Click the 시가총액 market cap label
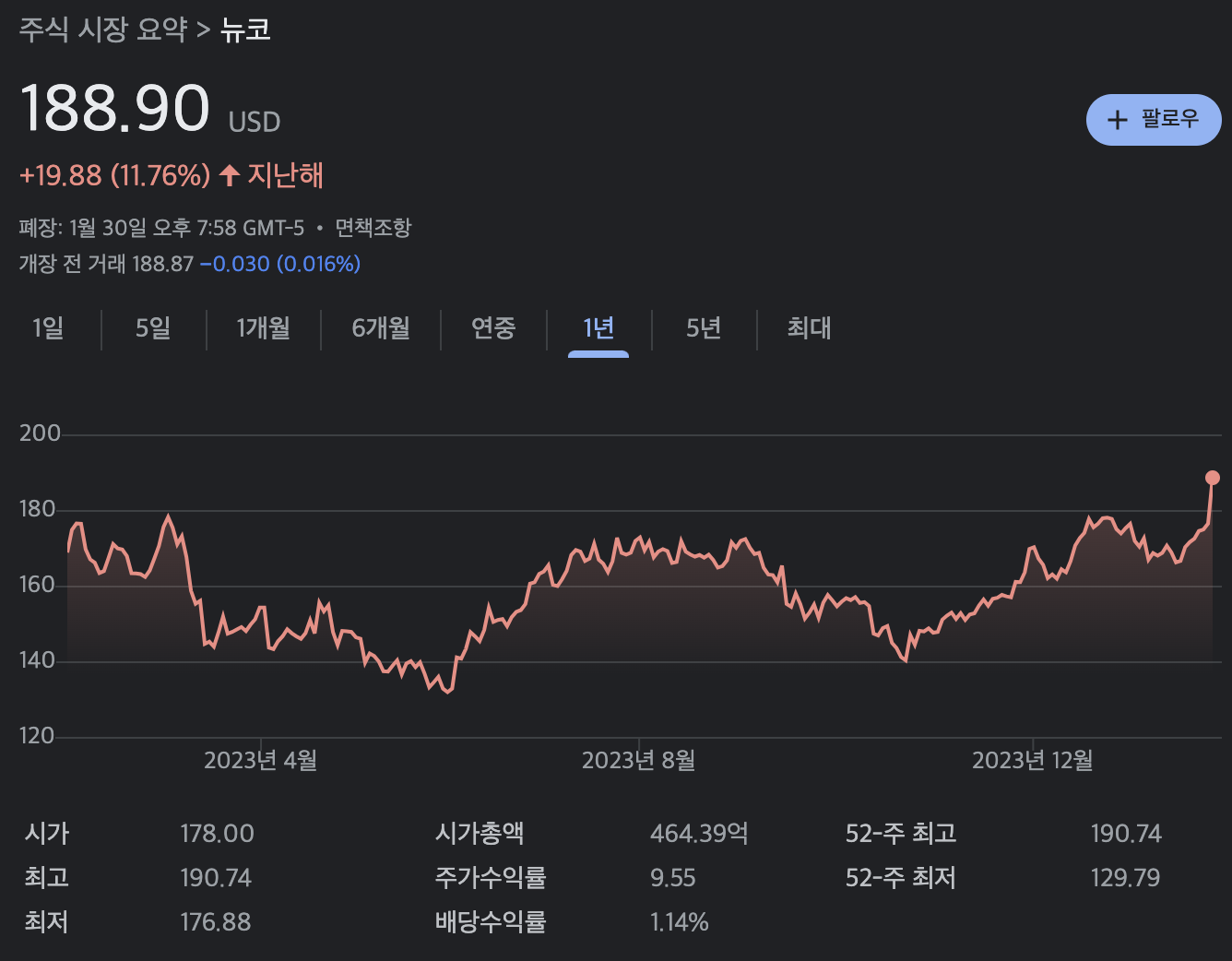The width and height of the screenshot is (1232, 961). point(480,834)
